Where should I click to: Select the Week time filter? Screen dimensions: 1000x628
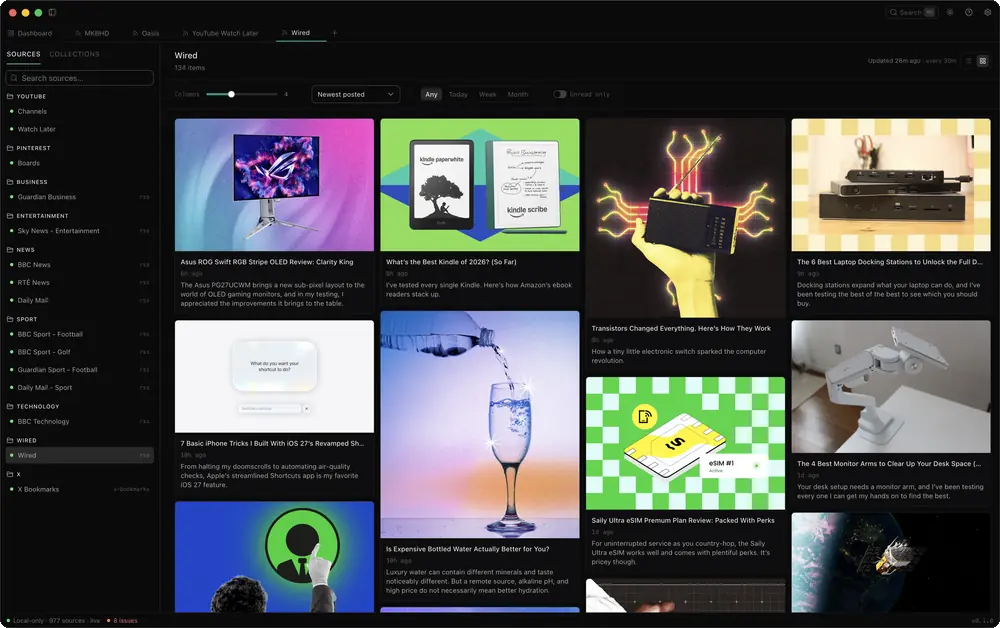pos(487,94)
